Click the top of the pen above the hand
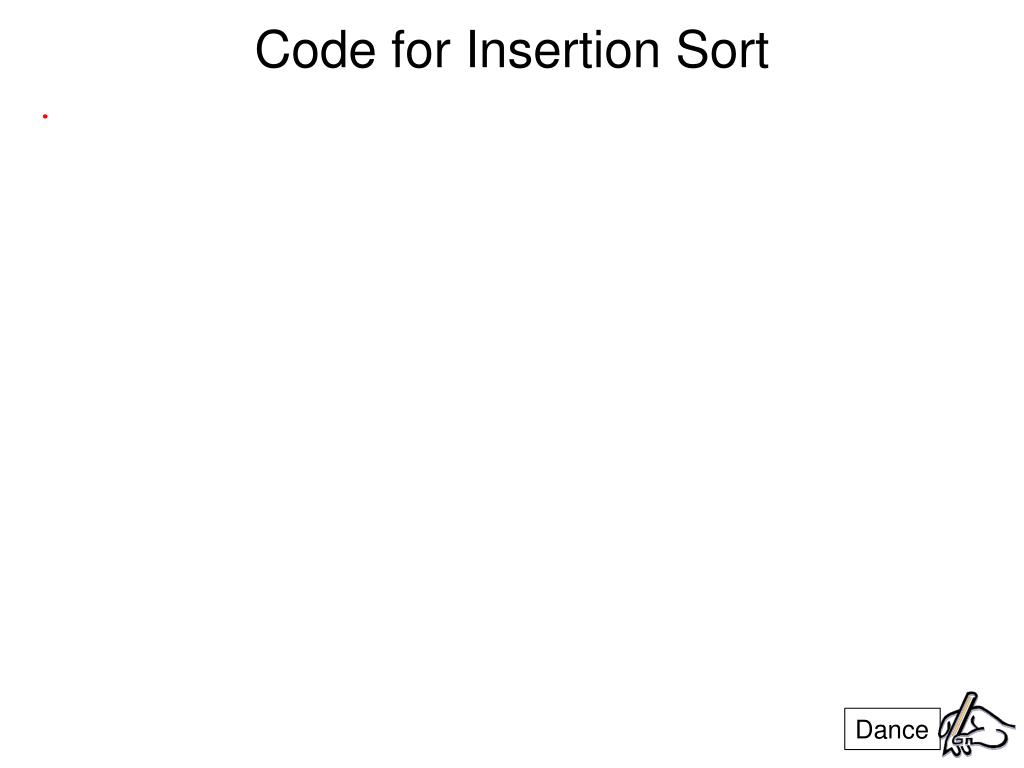The height and width of the screenshot is (768, 1024). click(x=971, y=696)
